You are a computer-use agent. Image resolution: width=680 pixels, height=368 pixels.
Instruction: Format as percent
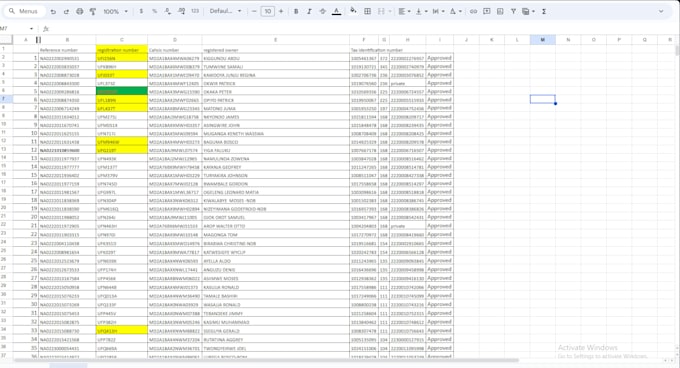point(154,11)
